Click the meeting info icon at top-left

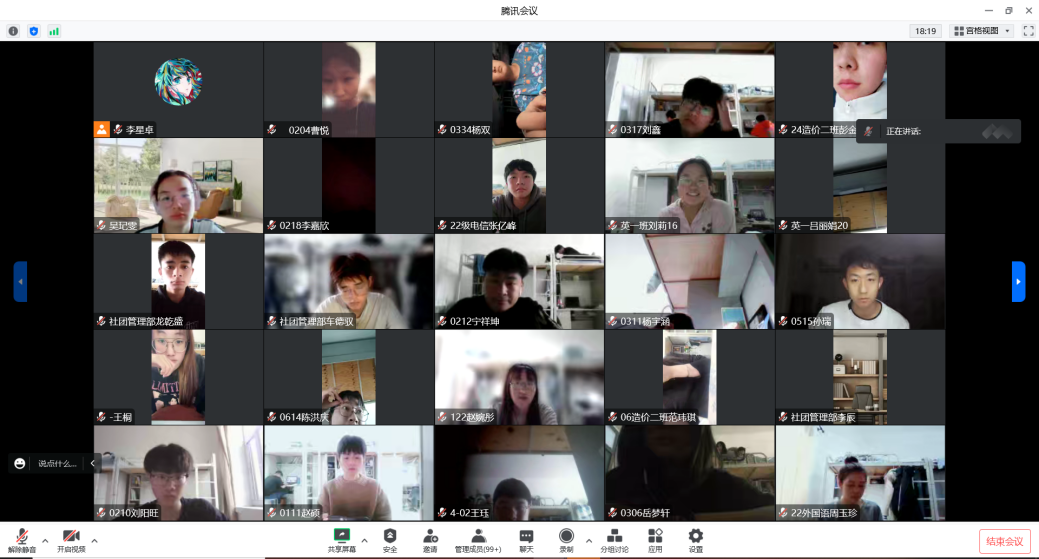13,31
